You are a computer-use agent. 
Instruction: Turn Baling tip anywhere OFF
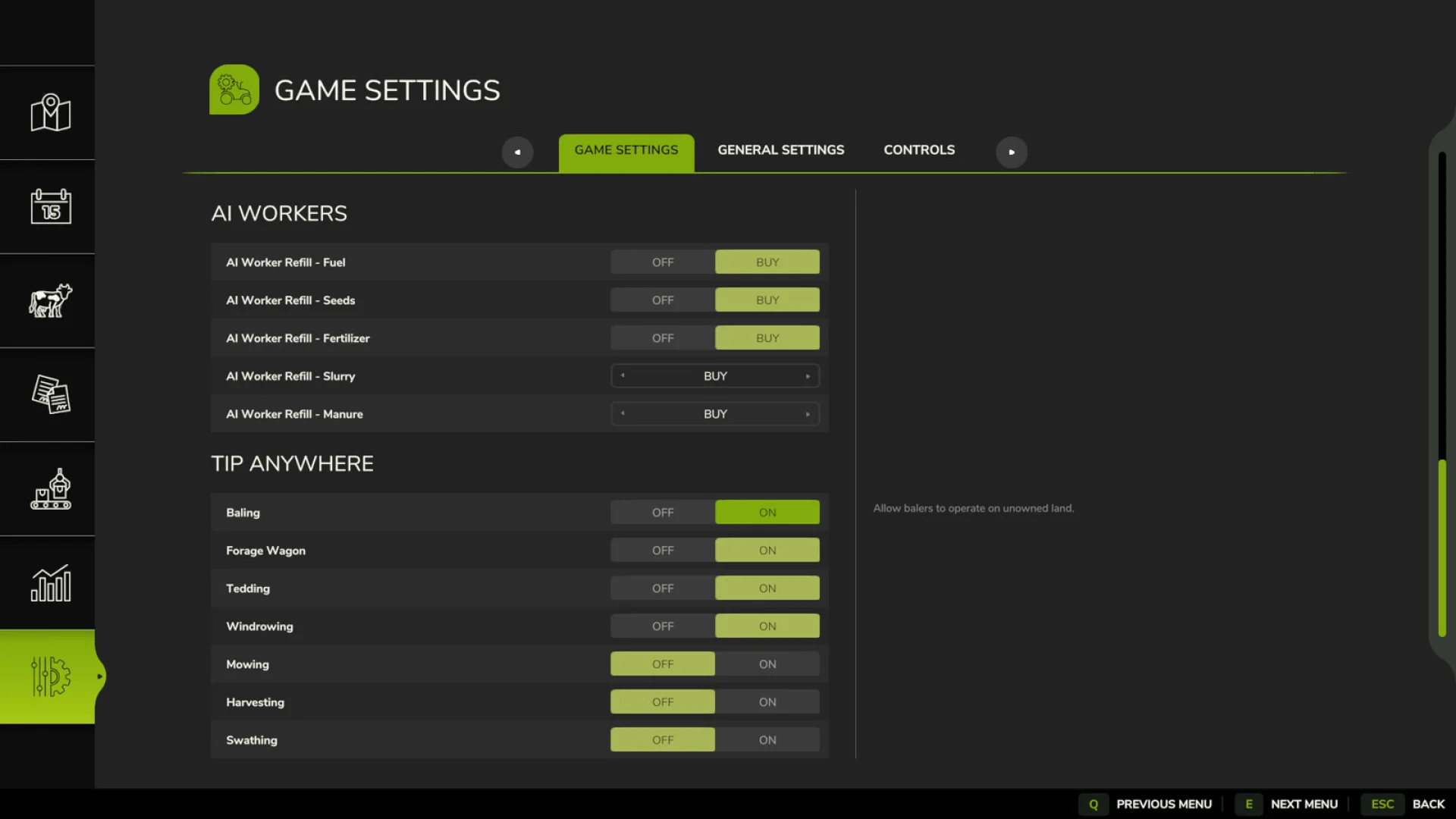point(662,512)
